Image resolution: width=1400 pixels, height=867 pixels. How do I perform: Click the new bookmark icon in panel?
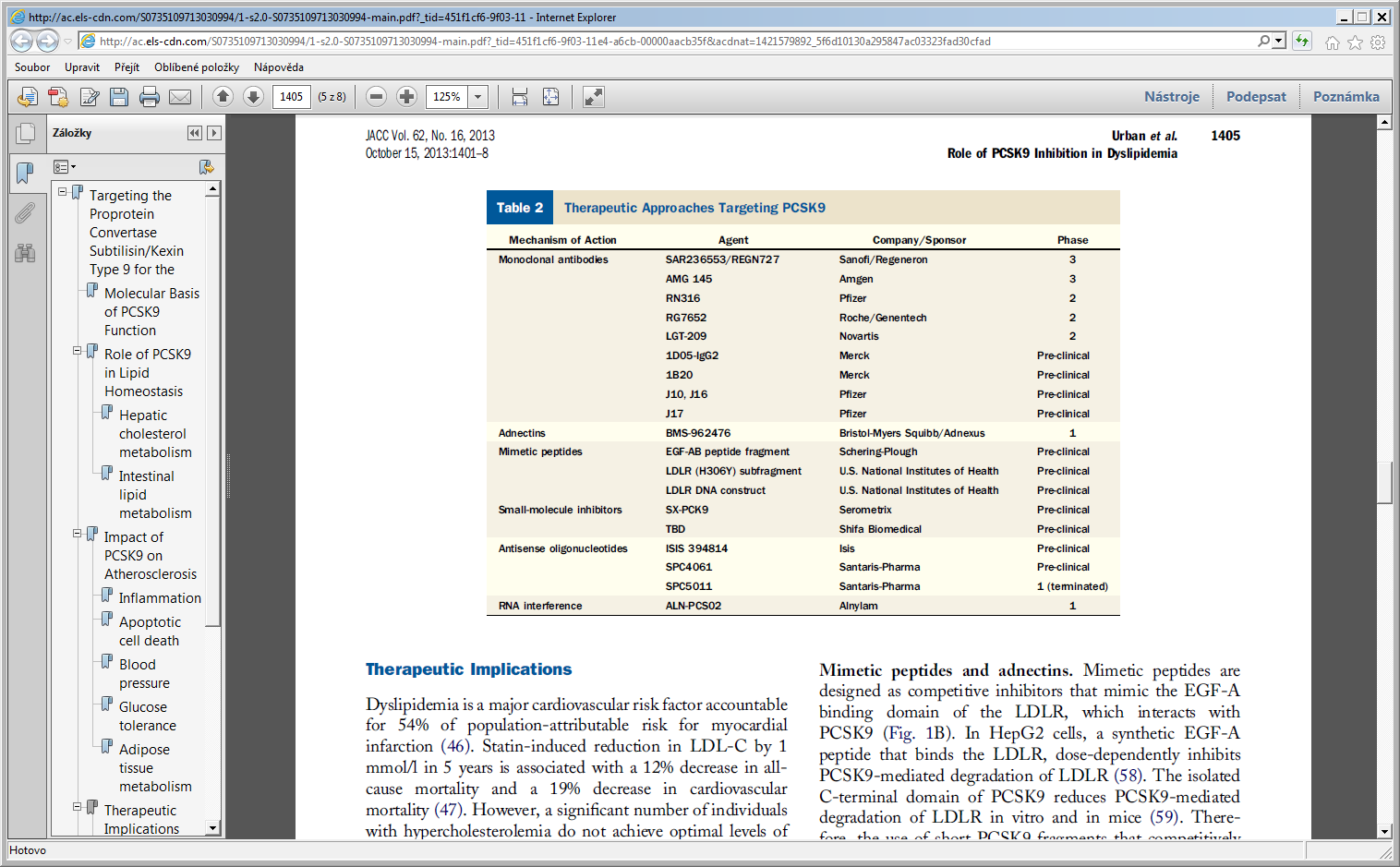point(207,167)
